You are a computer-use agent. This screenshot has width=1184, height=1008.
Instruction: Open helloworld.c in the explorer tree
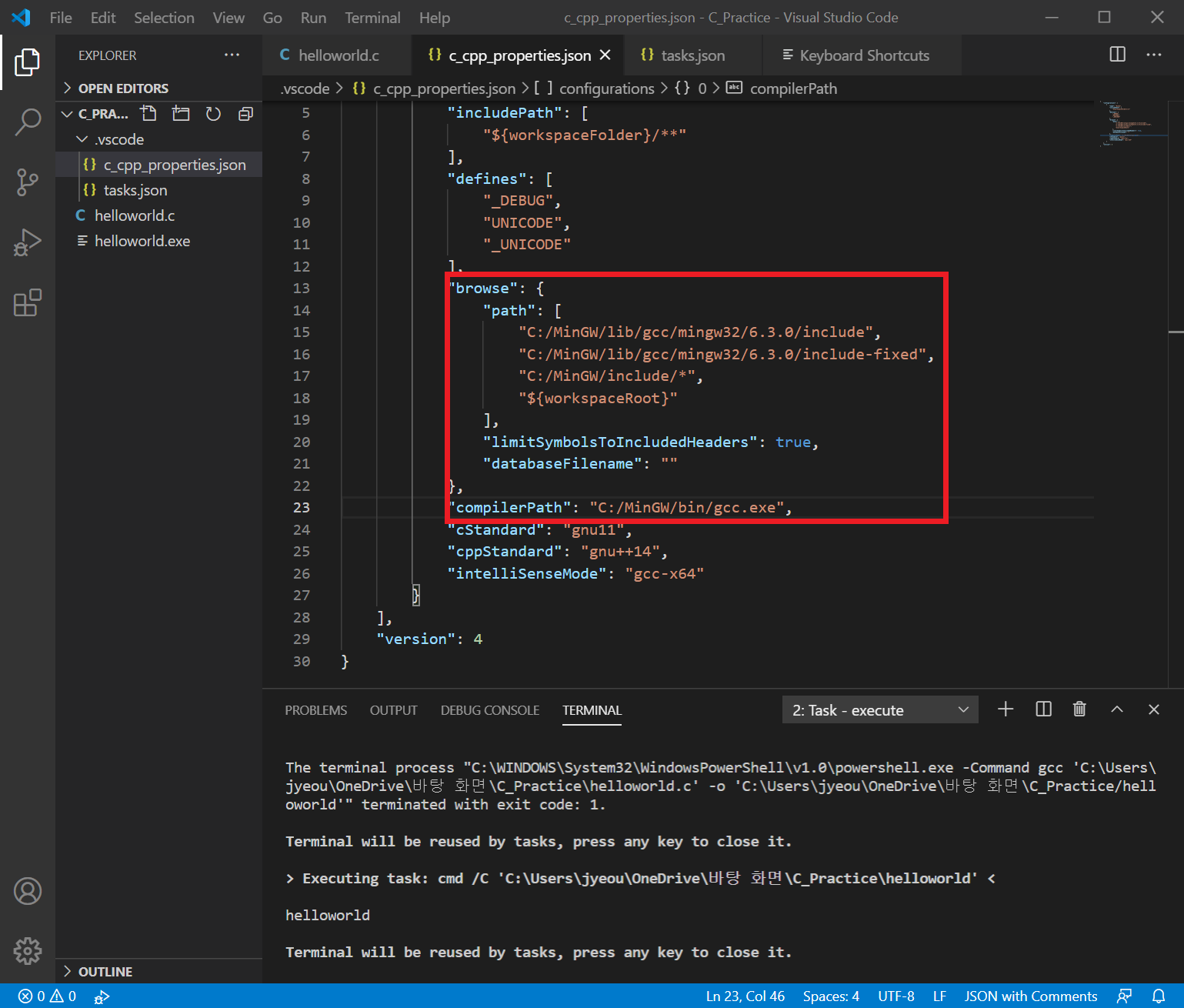[x=158, y=215]
